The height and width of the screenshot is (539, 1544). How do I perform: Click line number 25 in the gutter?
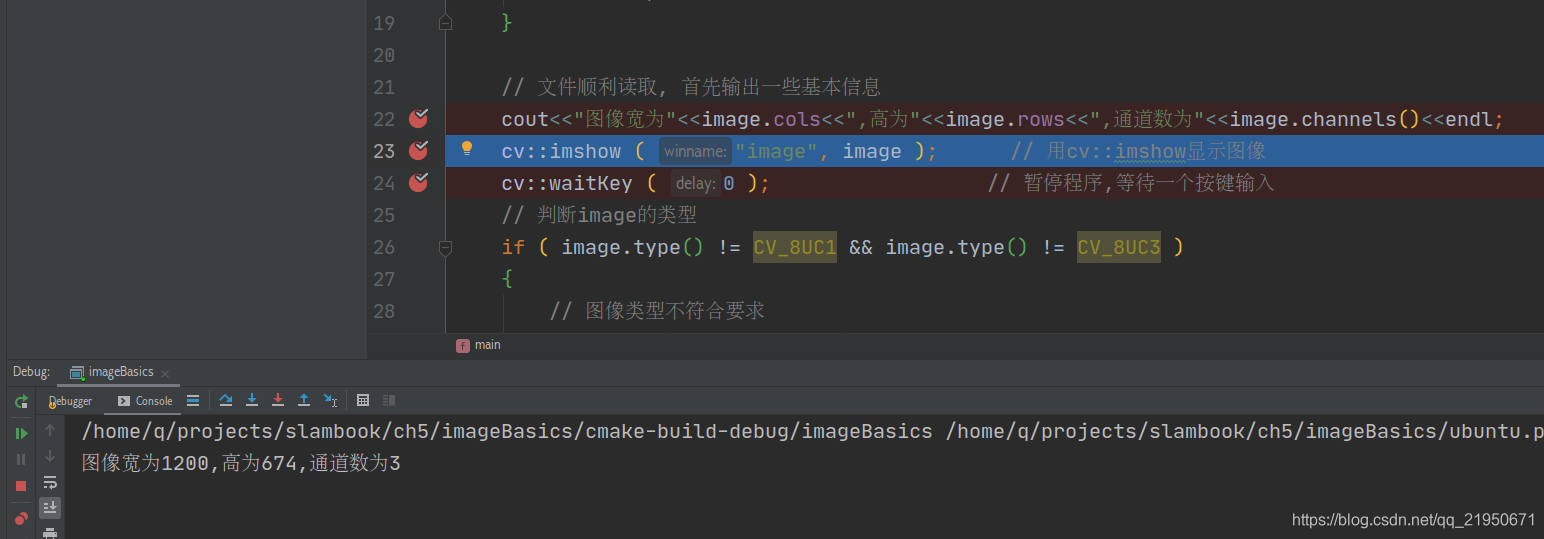tap(384, 215)
